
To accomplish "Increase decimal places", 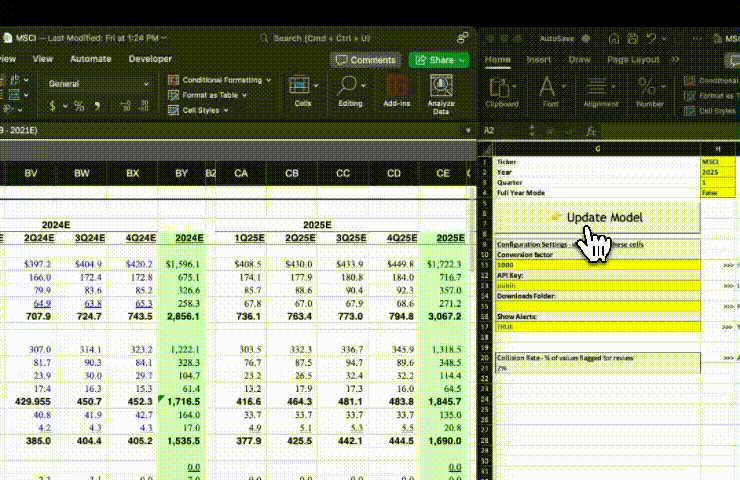I will pos(126,106).
